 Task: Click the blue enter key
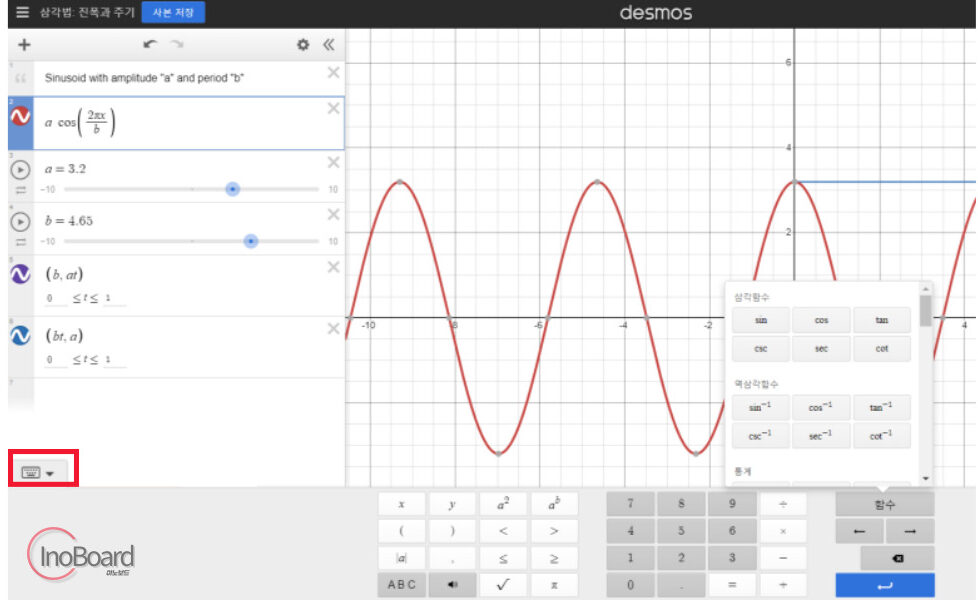pyautogui.click(x=884, y=585)
